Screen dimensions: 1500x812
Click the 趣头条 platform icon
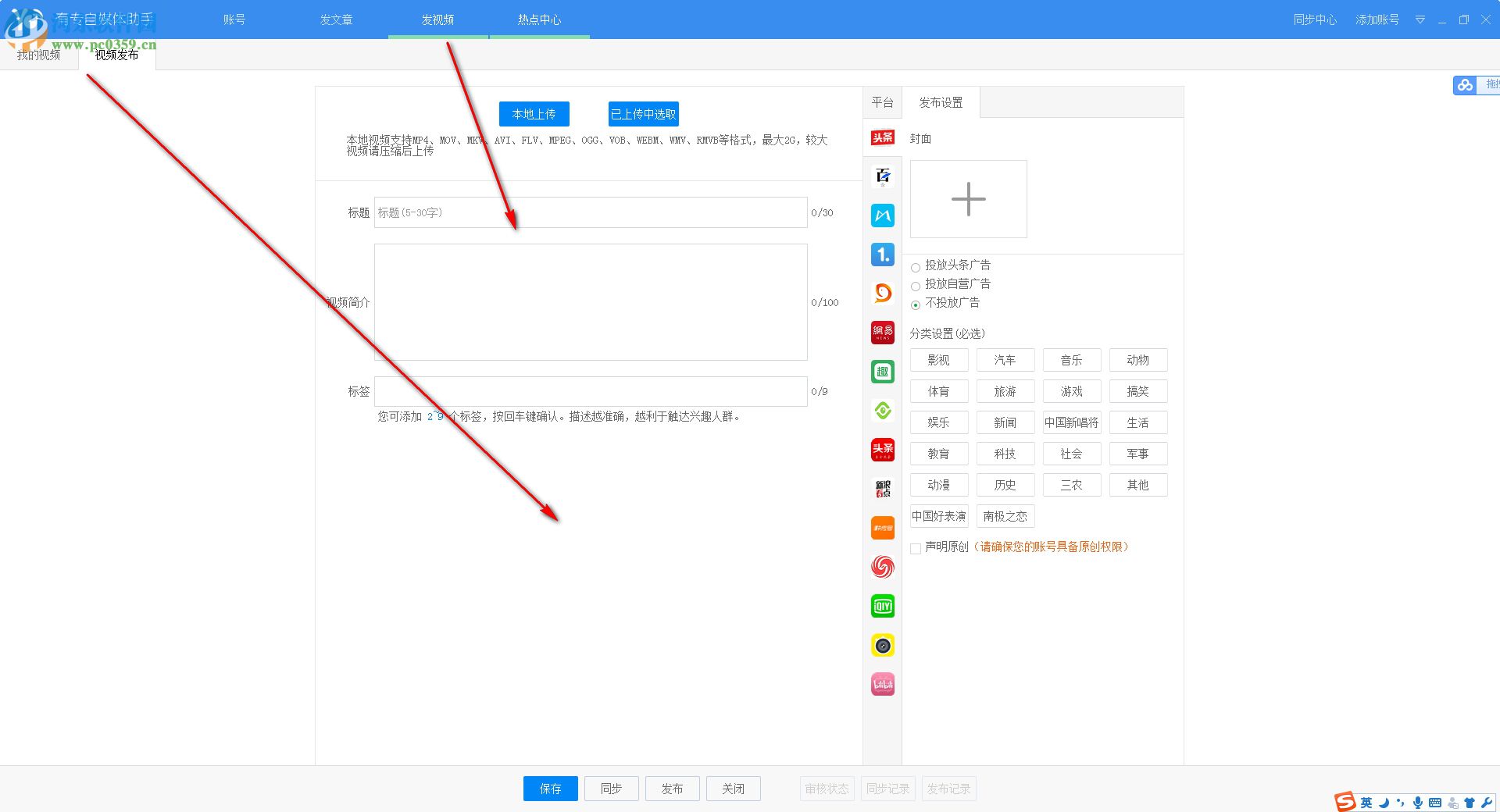882,372
